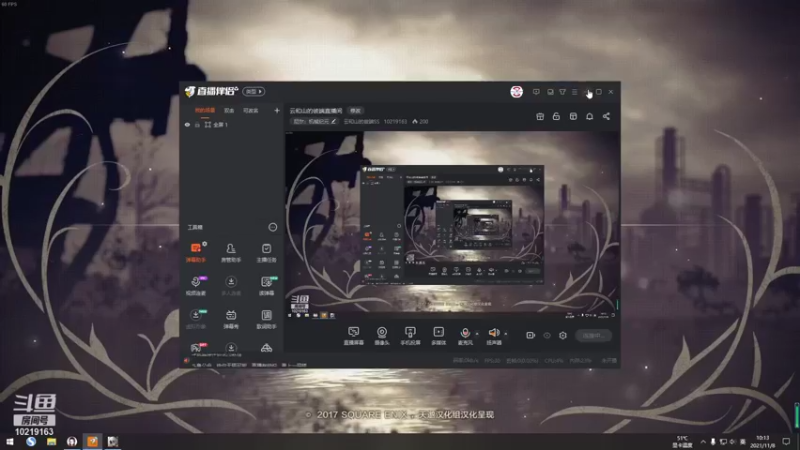Screen dimensions: 800x450
Task: Click the package box icon left of bell
Action: (x=573, y=116)
